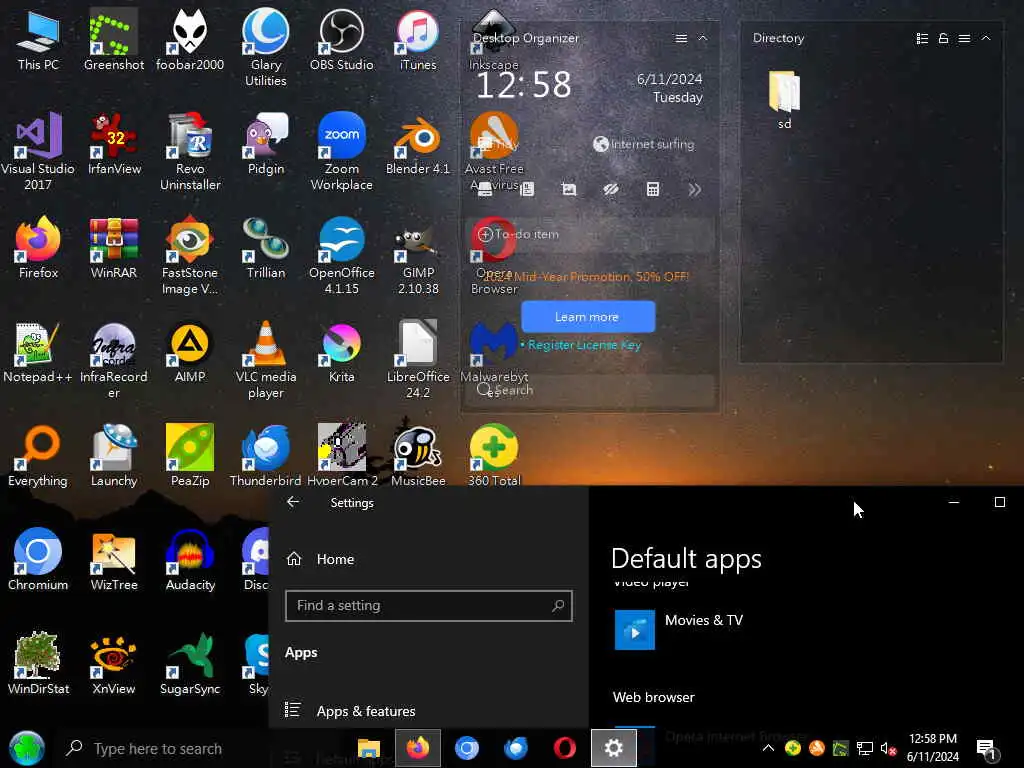Open Thunderbird desktop shortcut
1024x768 pixels.
266,455
